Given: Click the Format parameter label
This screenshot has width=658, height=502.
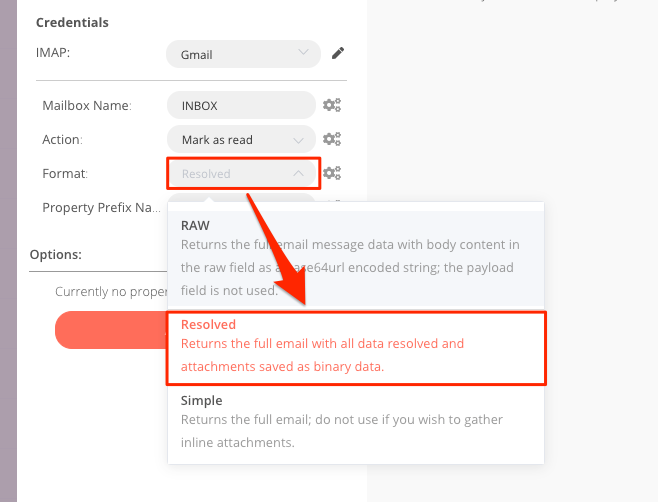Looking at the screenshot, I should tap(65, 173).
